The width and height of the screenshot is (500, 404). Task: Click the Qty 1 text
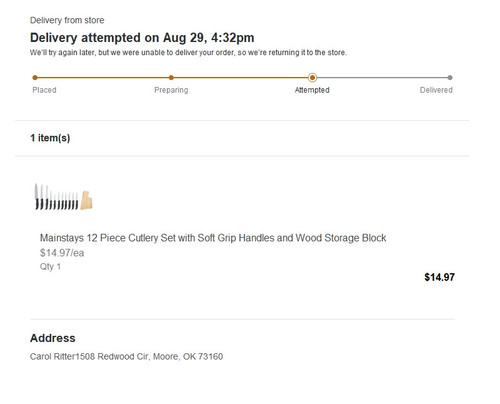(50, 267)
